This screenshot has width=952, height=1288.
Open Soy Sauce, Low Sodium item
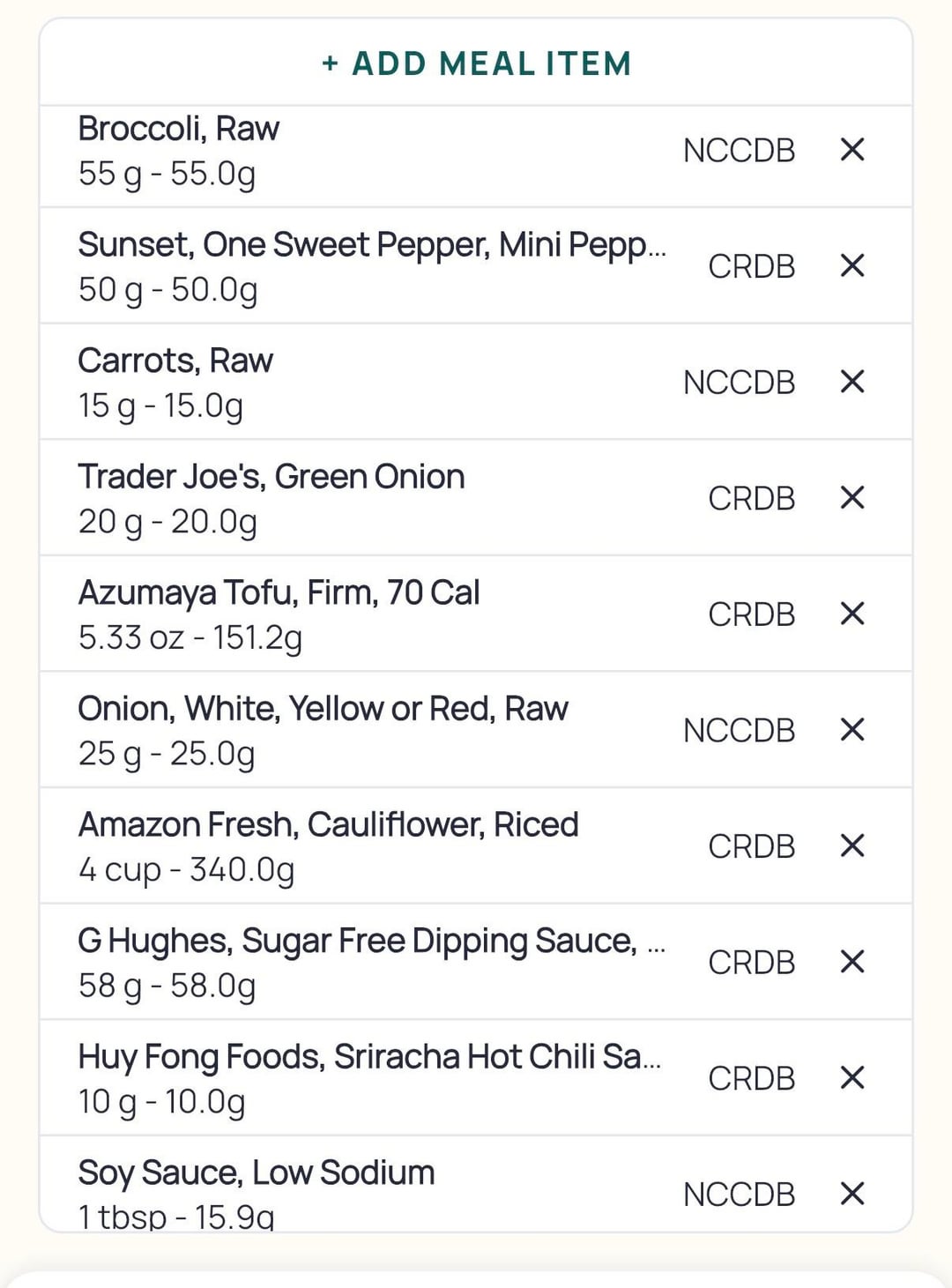(x=256, y=1192)
